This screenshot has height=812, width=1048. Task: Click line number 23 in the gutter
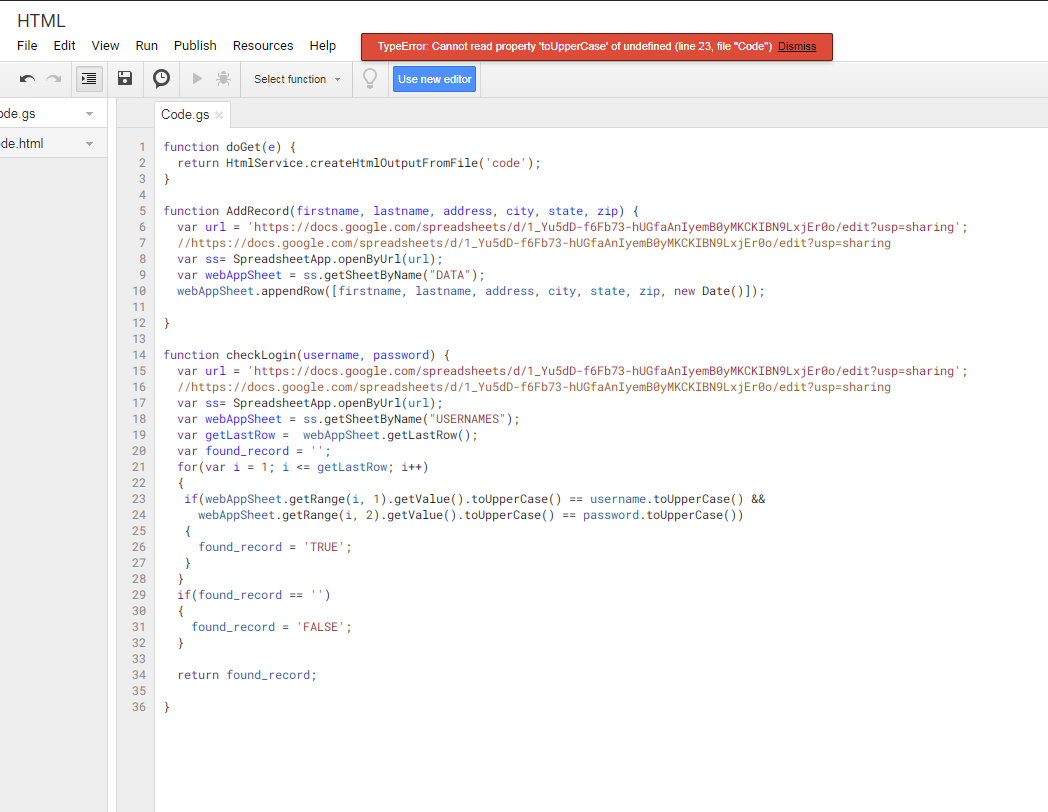(138, 499)
